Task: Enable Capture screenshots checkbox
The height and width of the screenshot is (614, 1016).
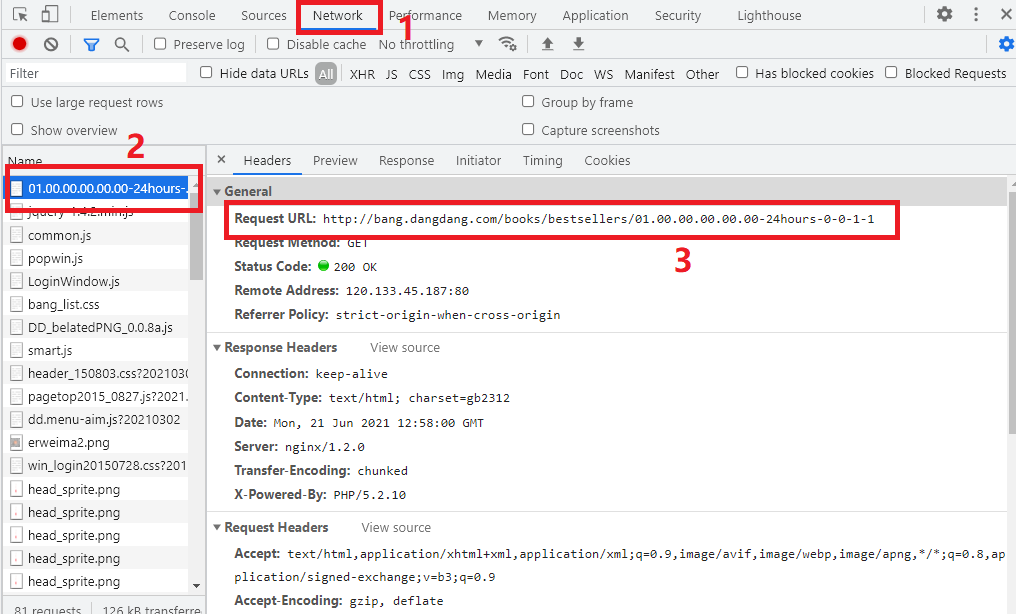Action: click(528, 129)
